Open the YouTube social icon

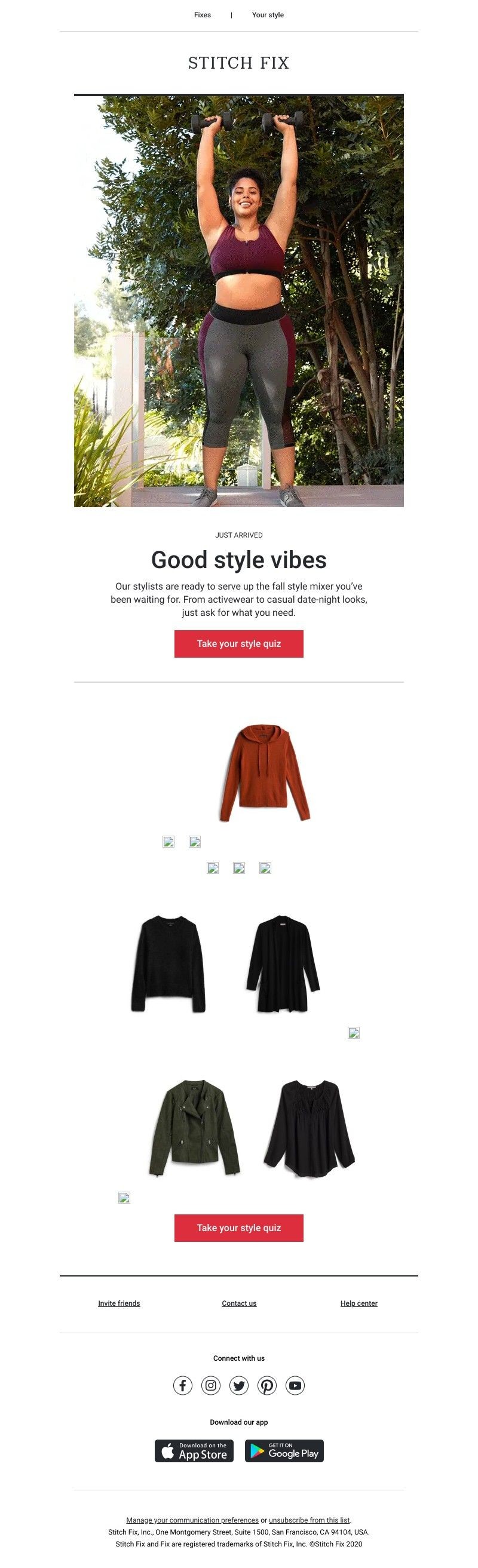tap(295, 1385)
